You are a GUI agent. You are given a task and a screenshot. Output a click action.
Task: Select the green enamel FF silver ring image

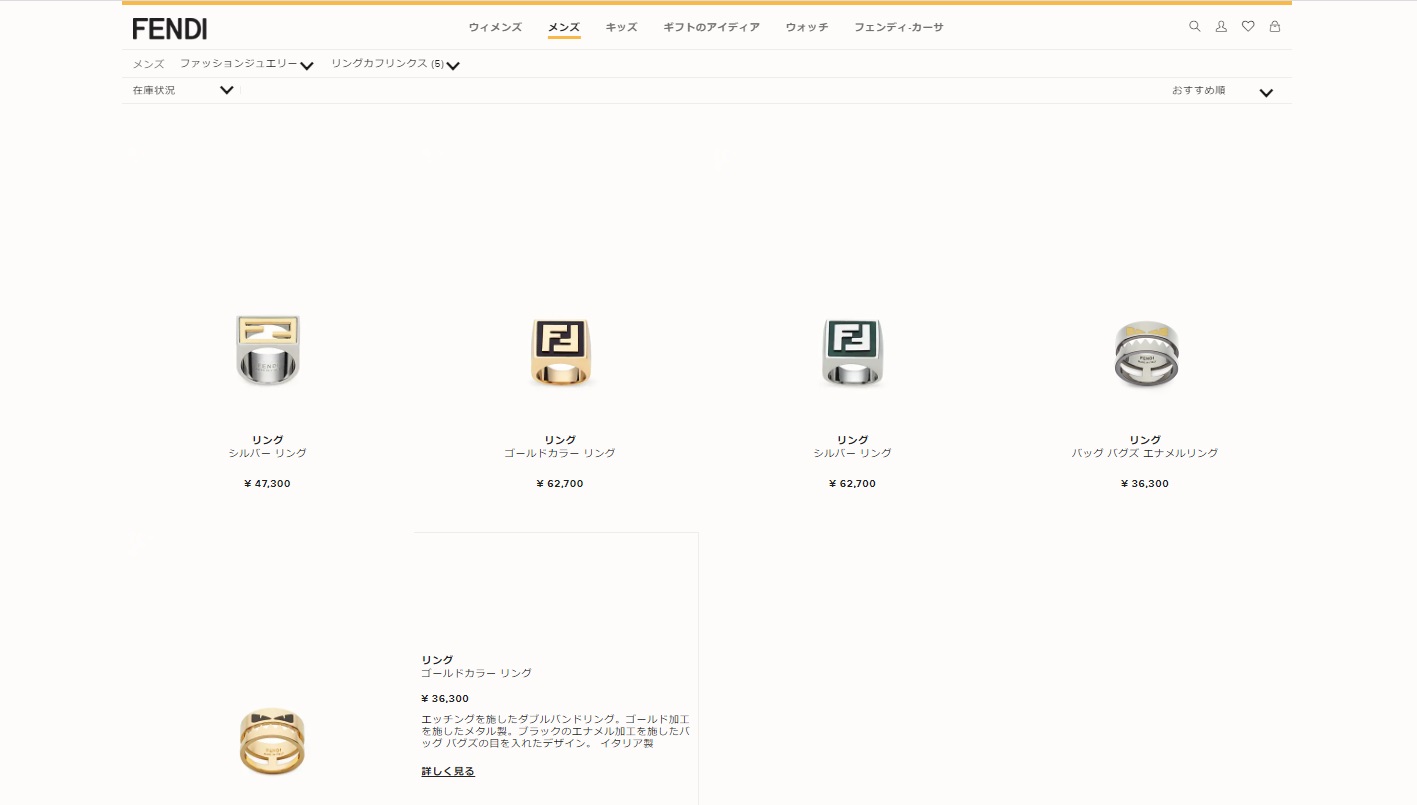click(x=852, y=351)
